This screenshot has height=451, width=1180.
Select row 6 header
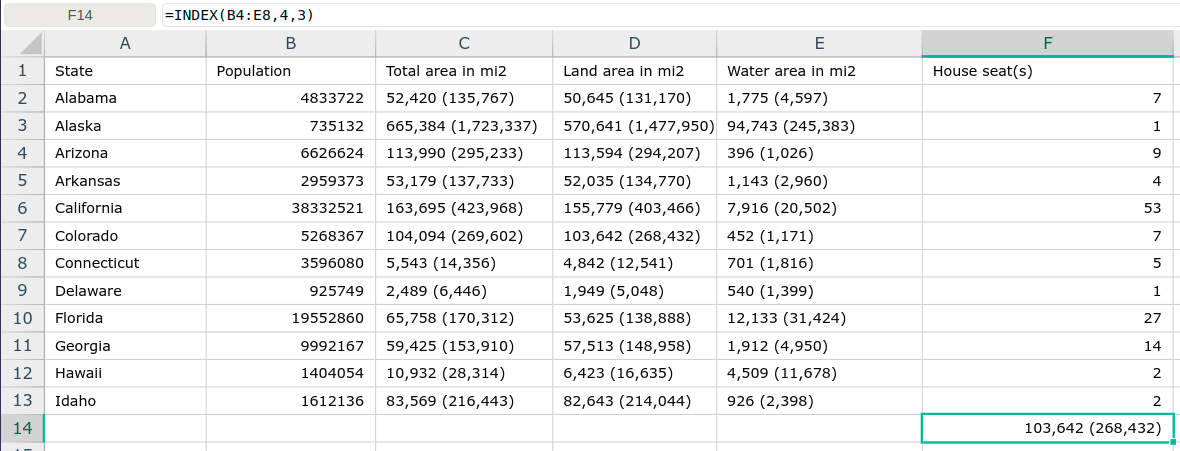coord(23,209)
